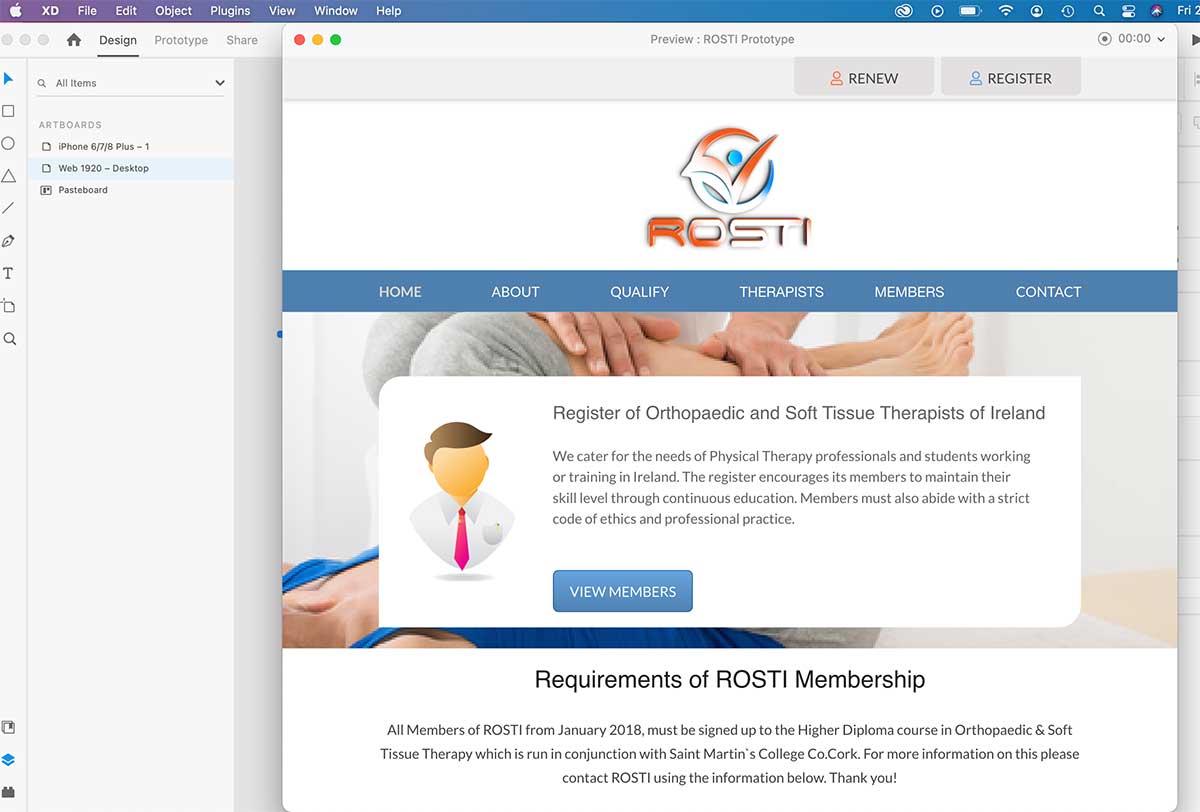Open Creative Cloud from menu bar
The height and width of the screenshot is (812, 1200).
(904, 11)
